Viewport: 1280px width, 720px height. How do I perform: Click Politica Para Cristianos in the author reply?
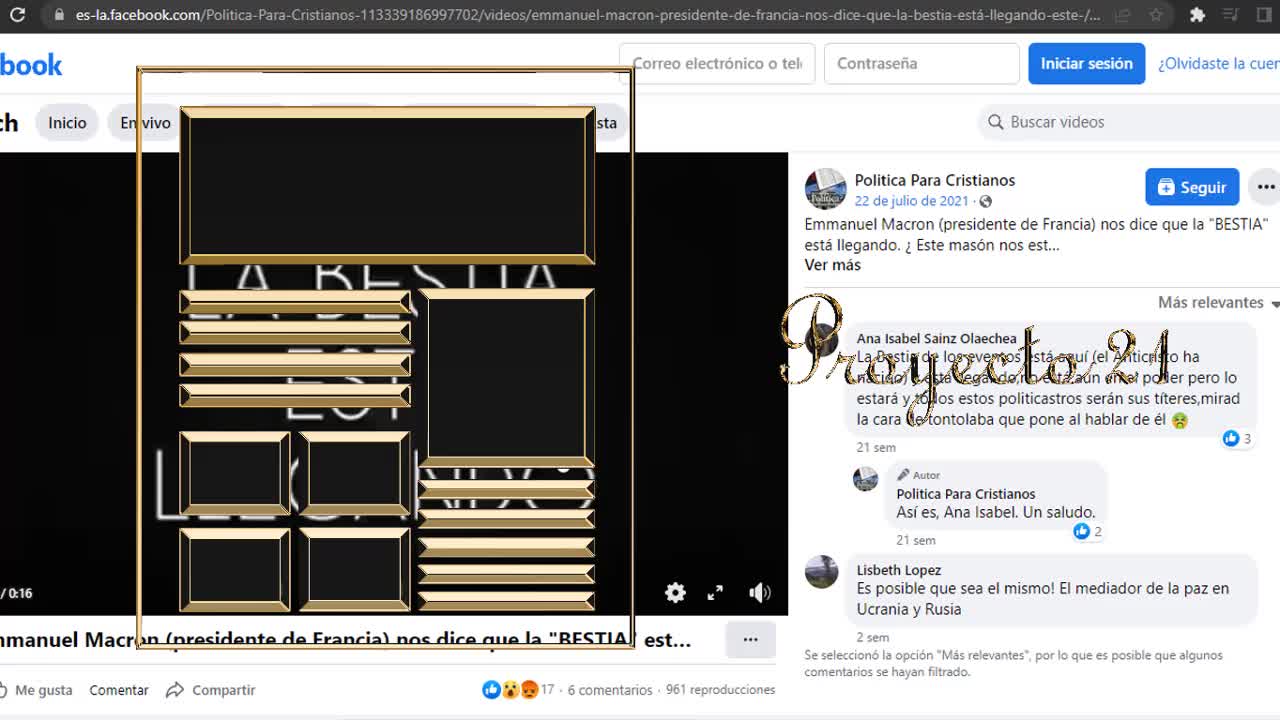pyautogui.click(x=966, y=494)
